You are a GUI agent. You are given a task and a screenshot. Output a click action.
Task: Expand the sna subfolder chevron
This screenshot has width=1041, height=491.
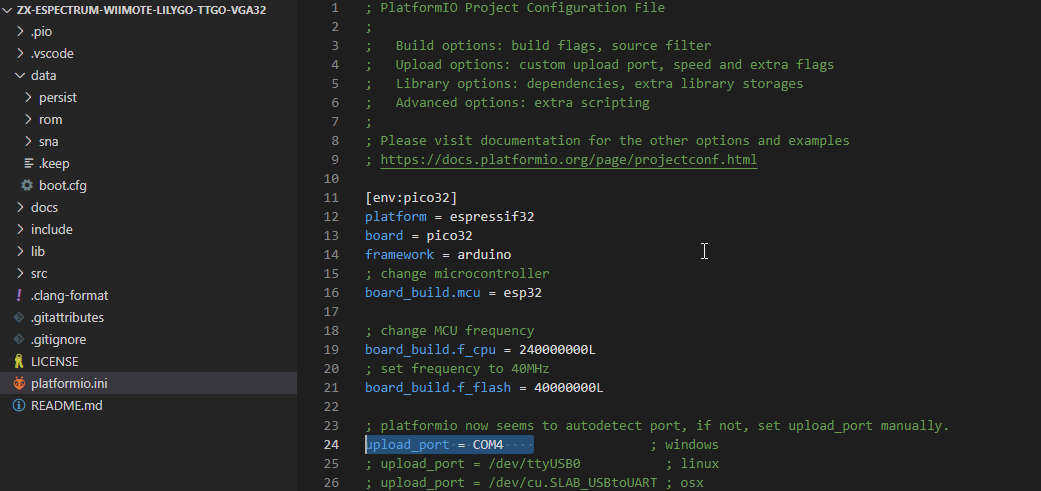coord(28,141)
